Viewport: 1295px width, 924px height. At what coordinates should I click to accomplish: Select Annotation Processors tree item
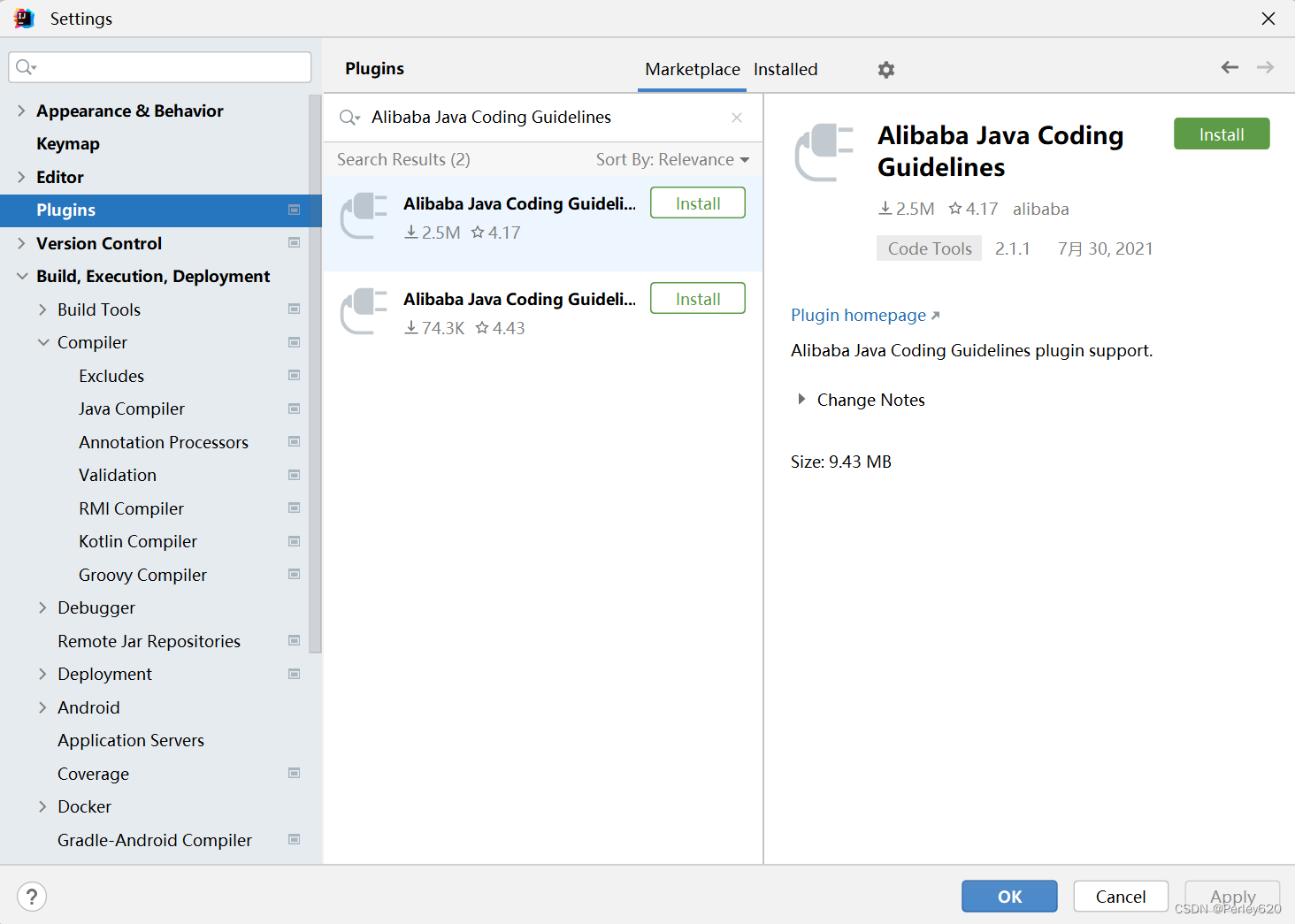(164, 442)
